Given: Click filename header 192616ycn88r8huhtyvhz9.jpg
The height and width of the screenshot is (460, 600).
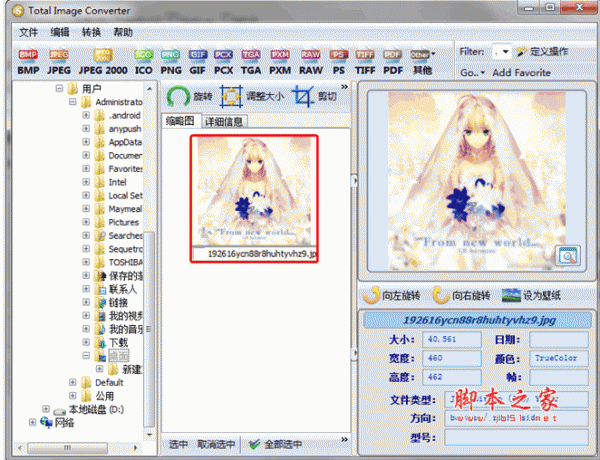Looking at the screenshot, I should (479, 320).
